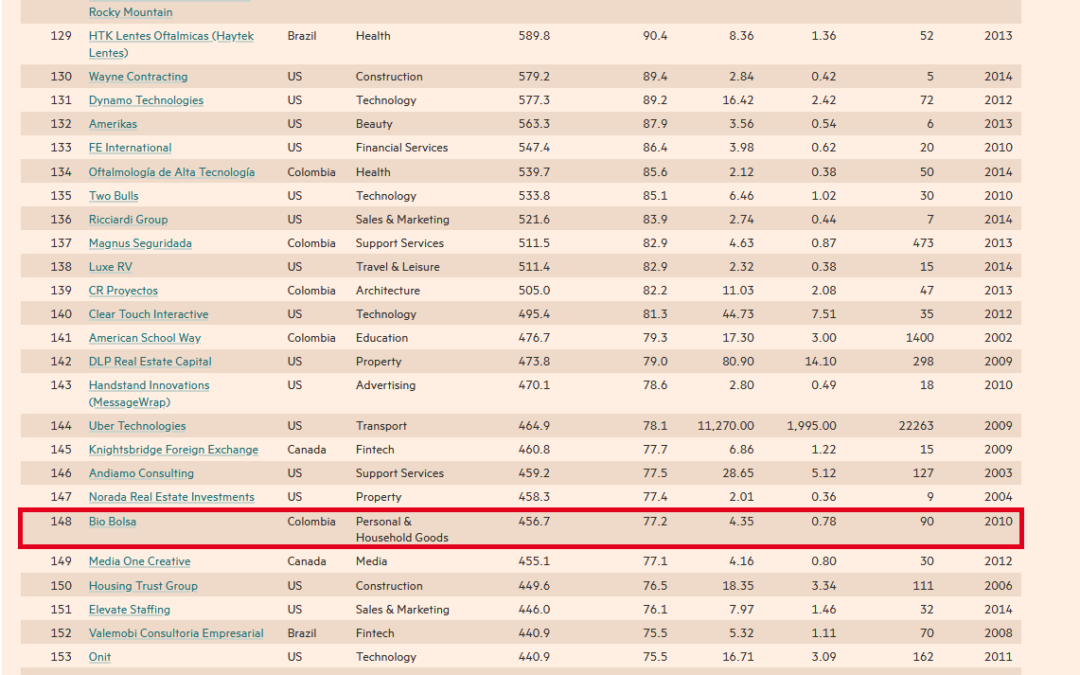This screenshot has height=675, width=1080.
Task: Click Brazil in the HTK Lentes row
Action: coord(302,36)
